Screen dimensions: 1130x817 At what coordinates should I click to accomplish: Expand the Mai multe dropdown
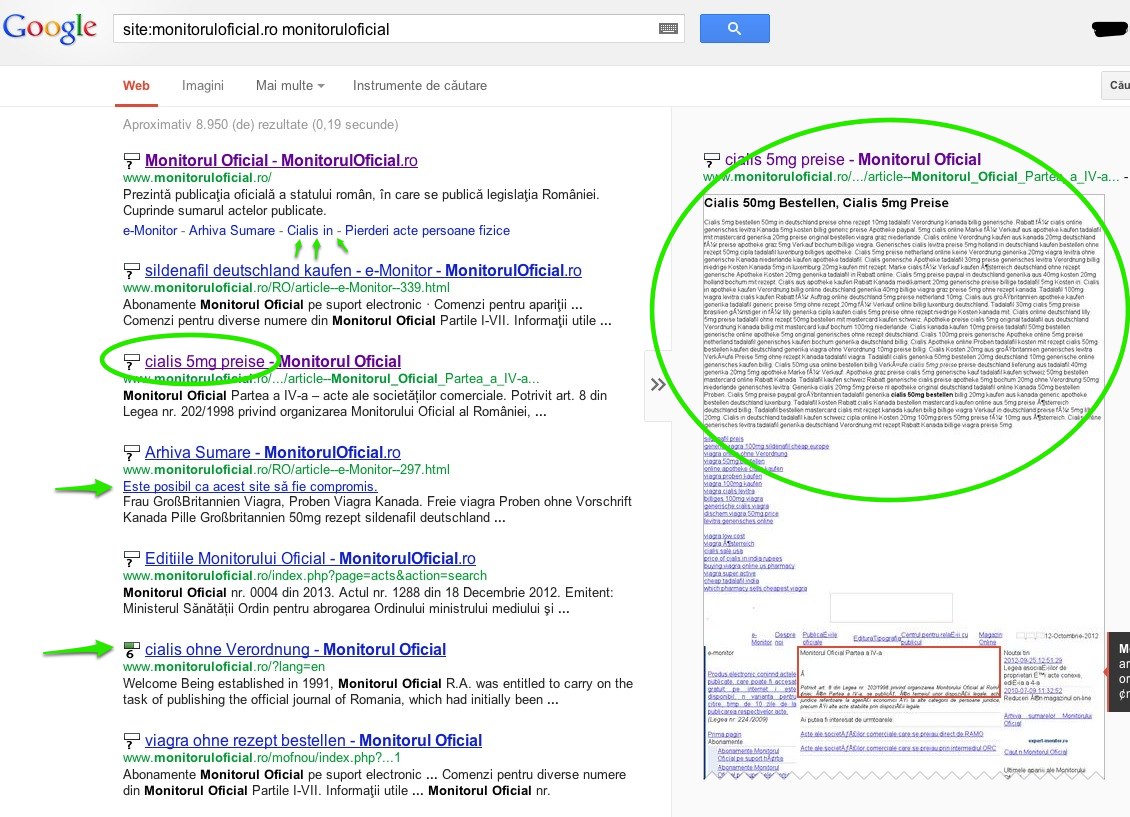click(x=290, y=86)
